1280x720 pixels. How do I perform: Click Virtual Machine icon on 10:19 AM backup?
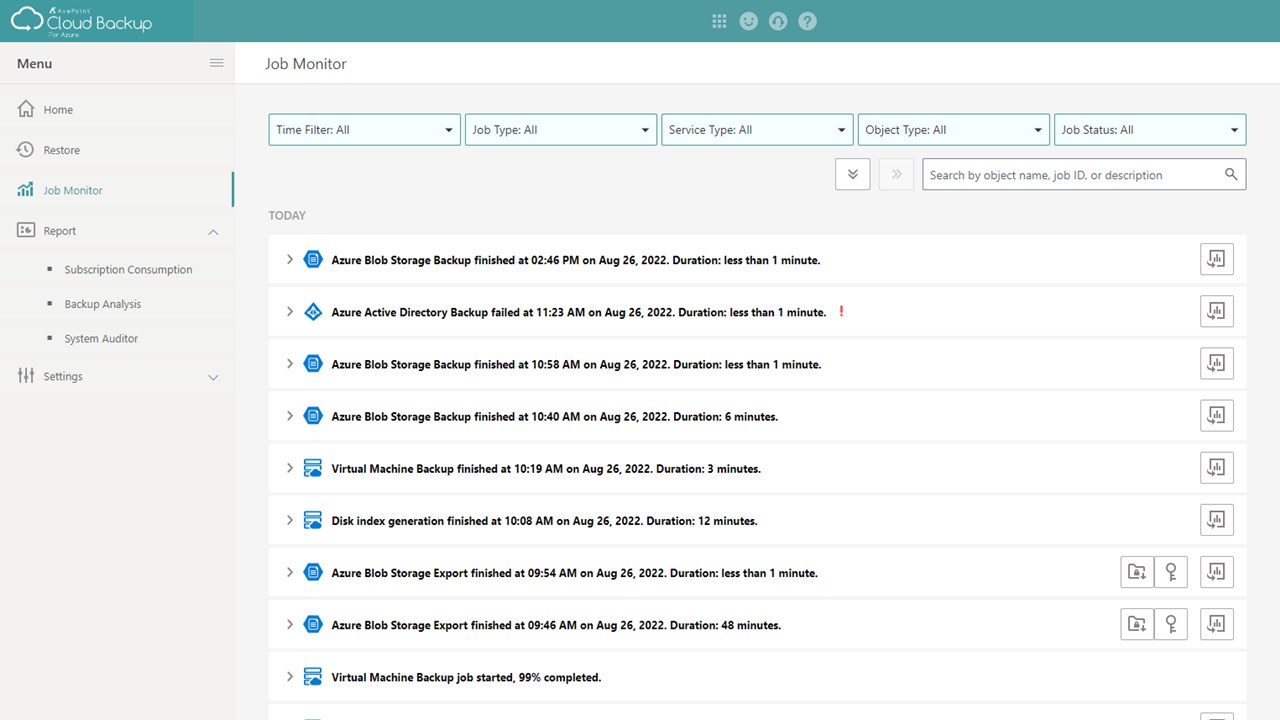pyautogui.click(x=312, y=468)
